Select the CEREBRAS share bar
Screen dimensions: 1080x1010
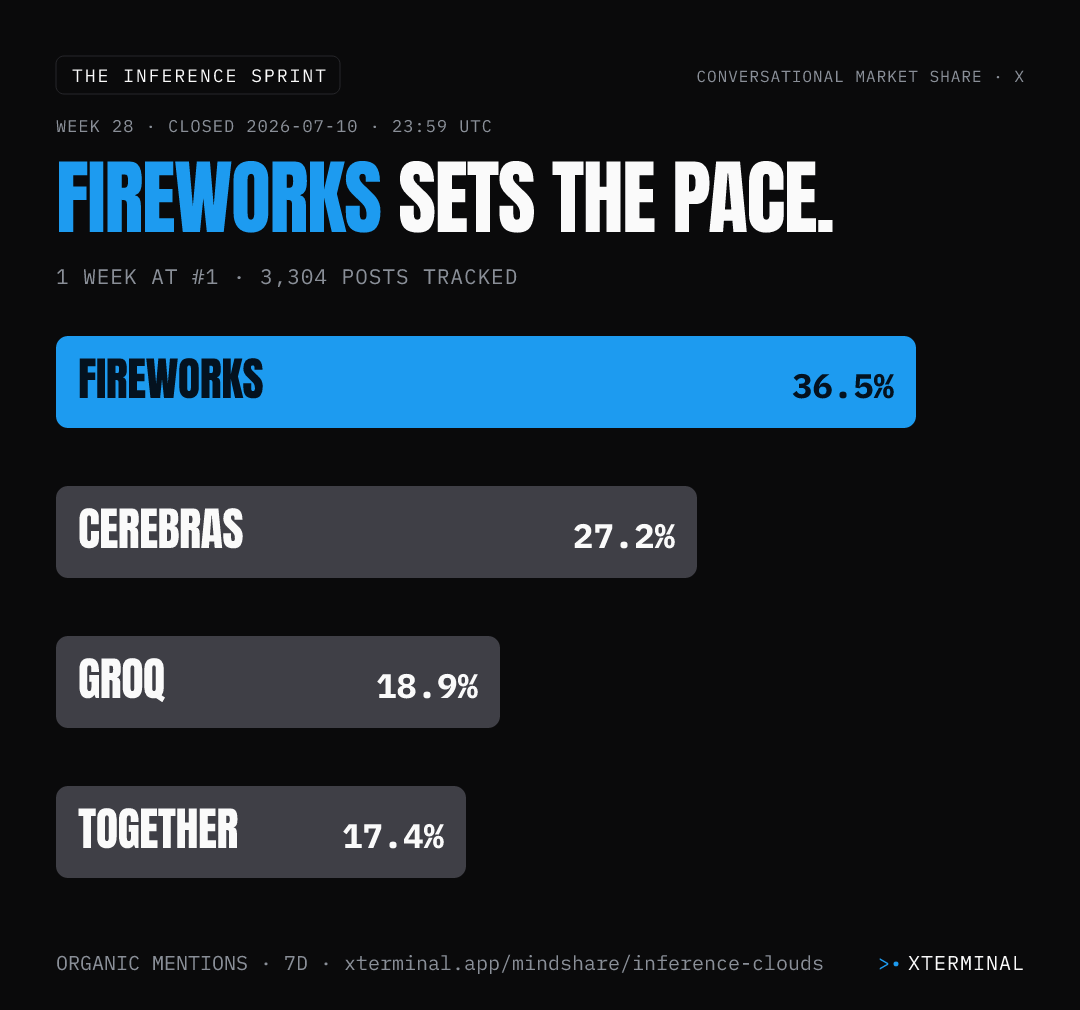376,532
